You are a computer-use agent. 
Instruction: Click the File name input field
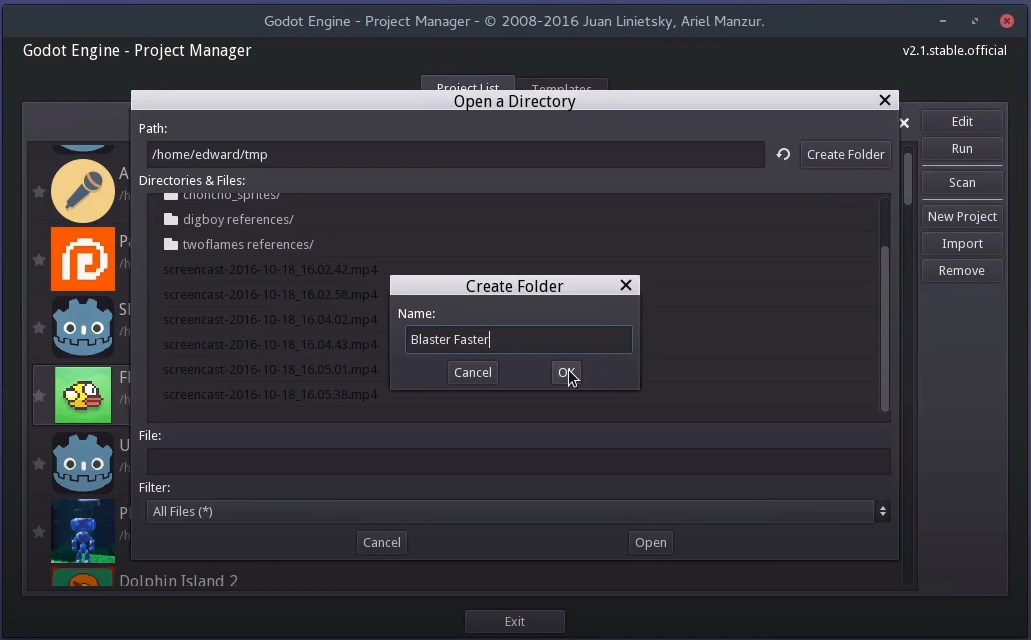(518, 462)
